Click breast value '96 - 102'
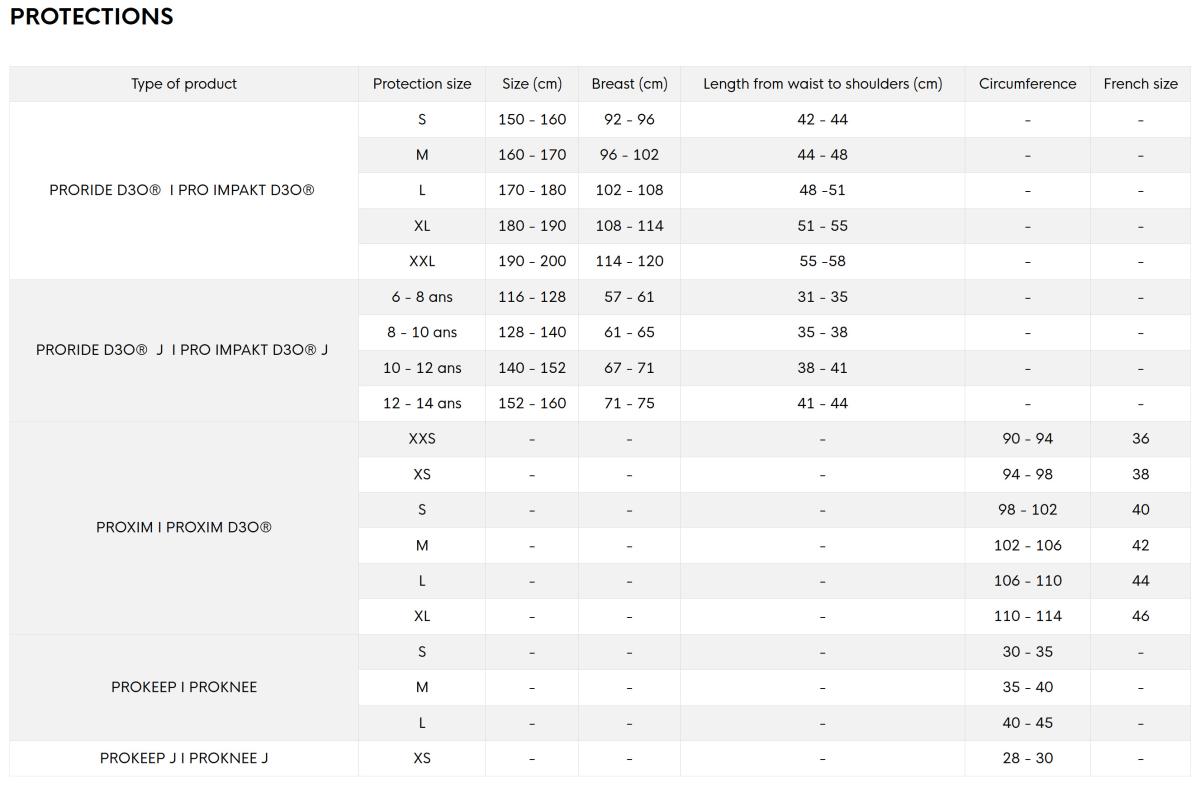Screen dimensions: 1200x789 pyautogui.click(x=629, y=155)
